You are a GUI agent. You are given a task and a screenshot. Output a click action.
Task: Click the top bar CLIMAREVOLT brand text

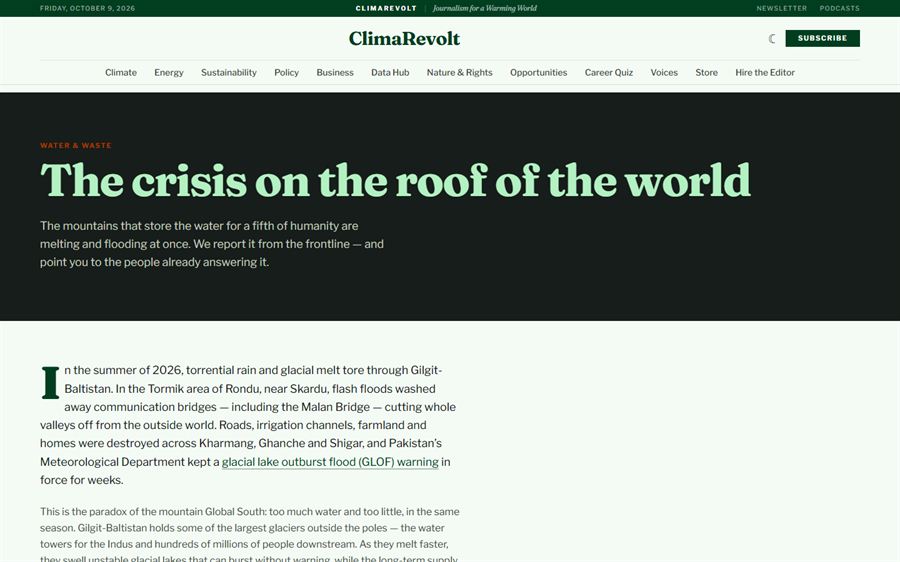[x=386, y=8]
